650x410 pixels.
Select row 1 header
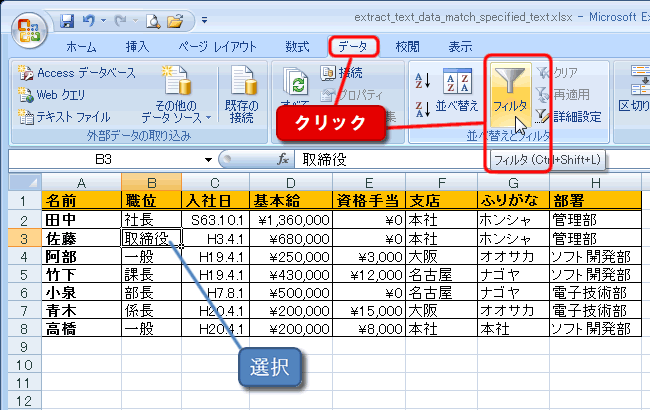[24, 201]
